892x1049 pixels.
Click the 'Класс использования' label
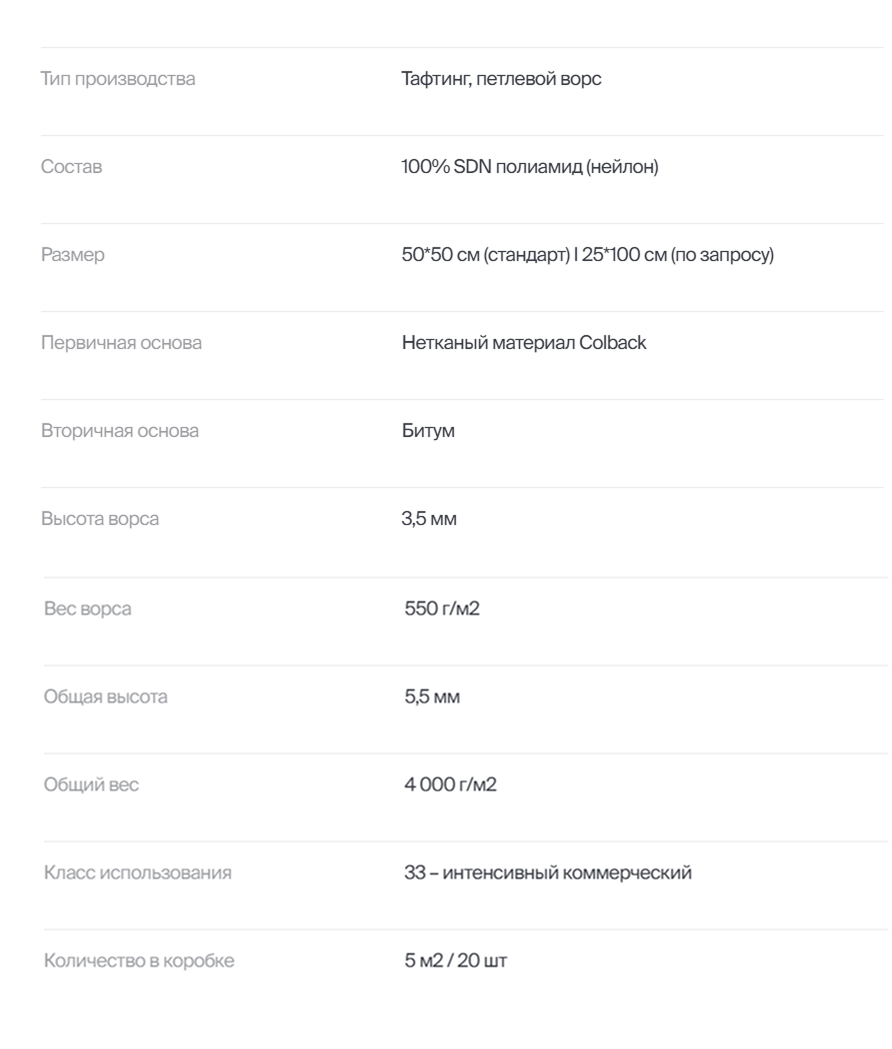[x=138, y=873]
